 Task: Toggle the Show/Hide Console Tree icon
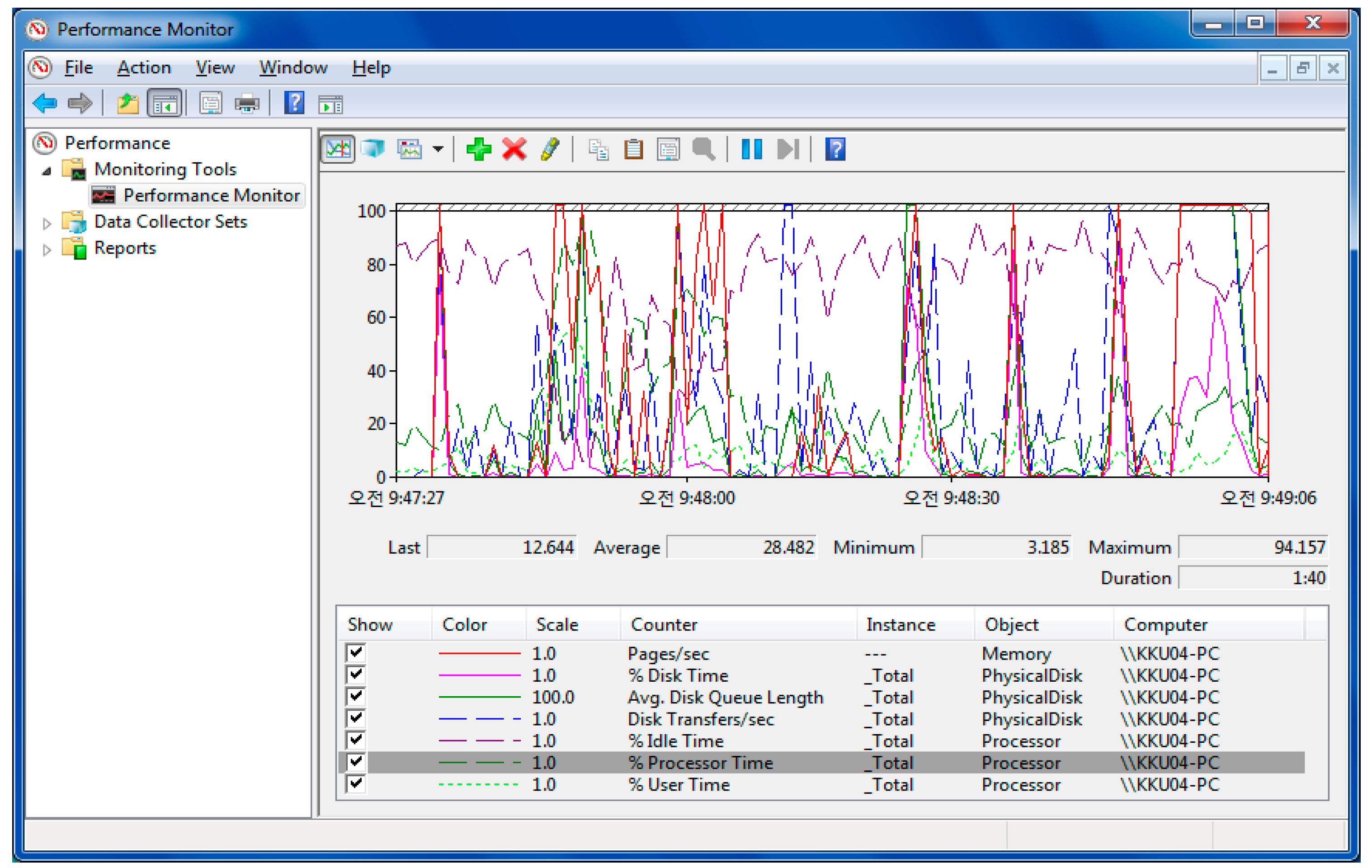165,104
